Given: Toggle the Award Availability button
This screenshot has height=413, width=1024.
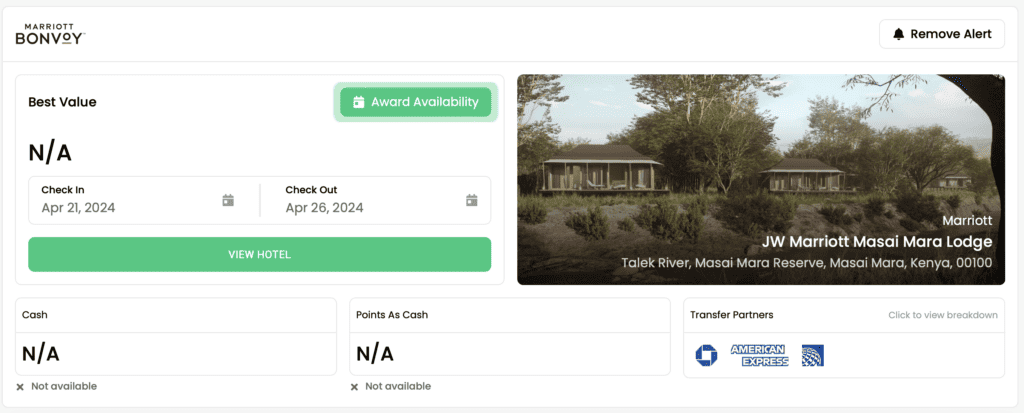Looking at the screenshot, I should [x=415, y=102].
